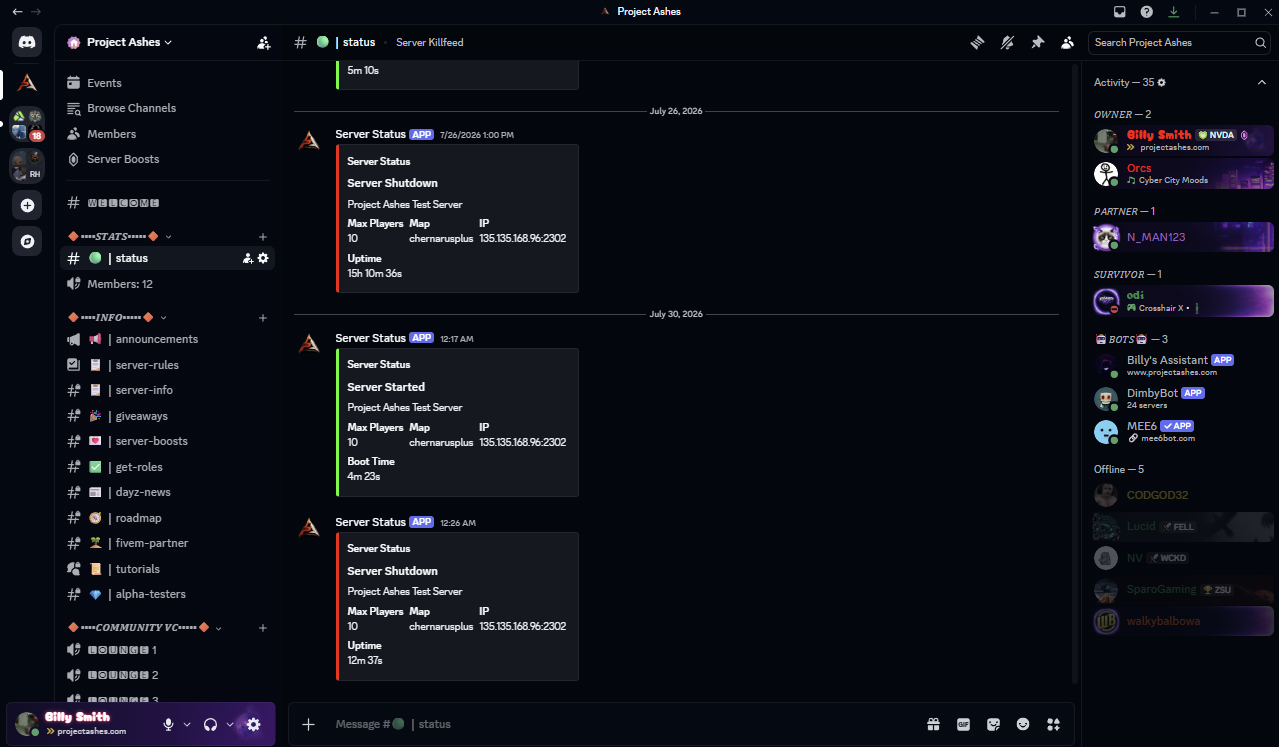
Task: Toggle headphones deafen
Action: (x=210, y=724)
